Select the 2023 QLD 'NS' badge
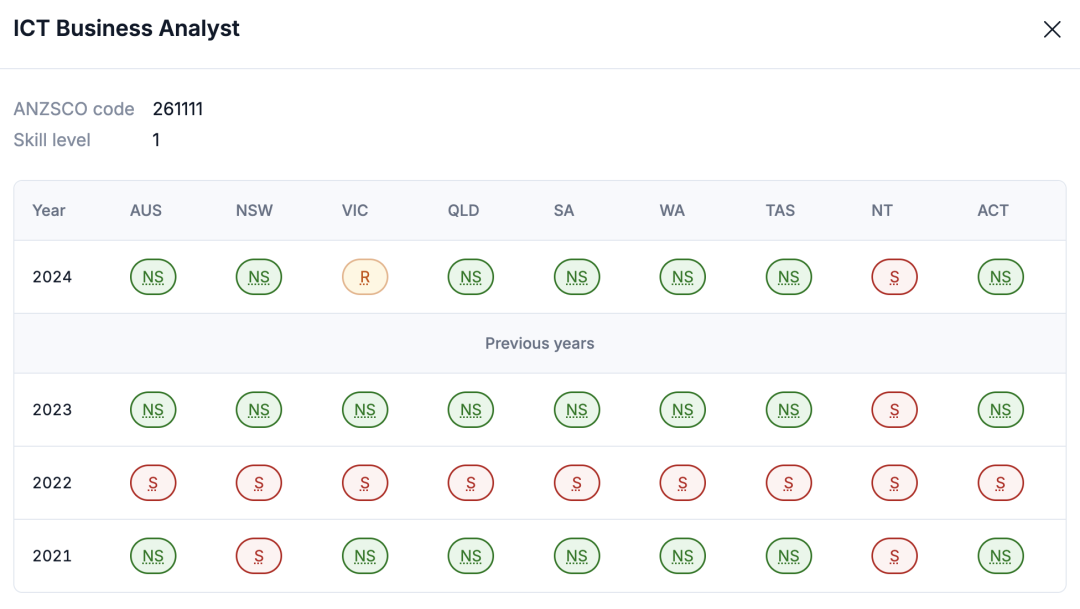Viewport: 1080px width, 609px height. tap(471, 410)
